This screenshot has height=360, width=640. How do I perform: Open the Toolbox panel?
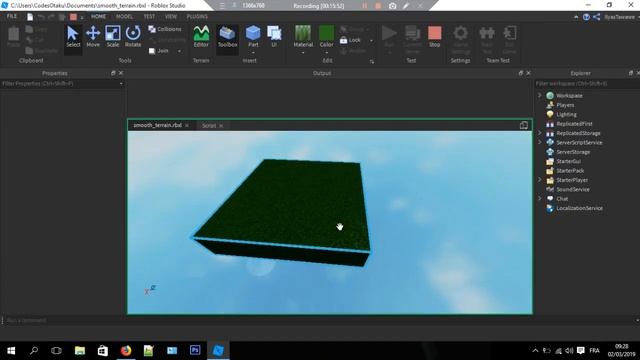pyautogui.click(x=227, y=37)
